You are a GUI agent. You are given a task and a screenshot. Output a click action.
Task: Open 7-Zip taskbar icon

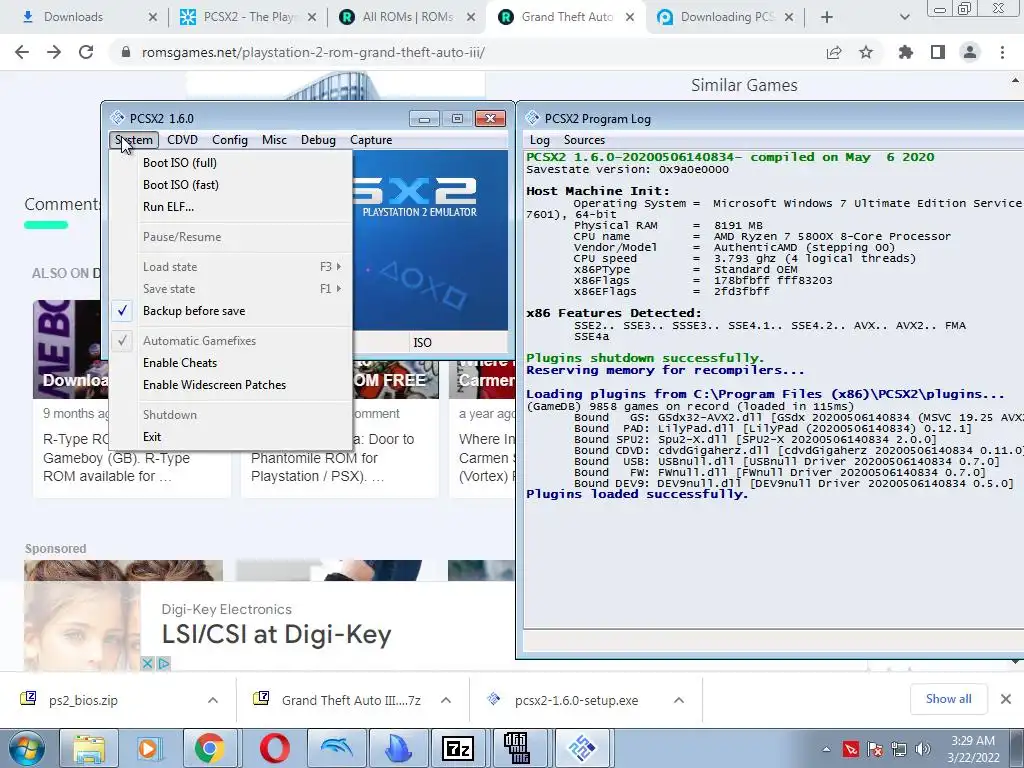coord(458,748)
